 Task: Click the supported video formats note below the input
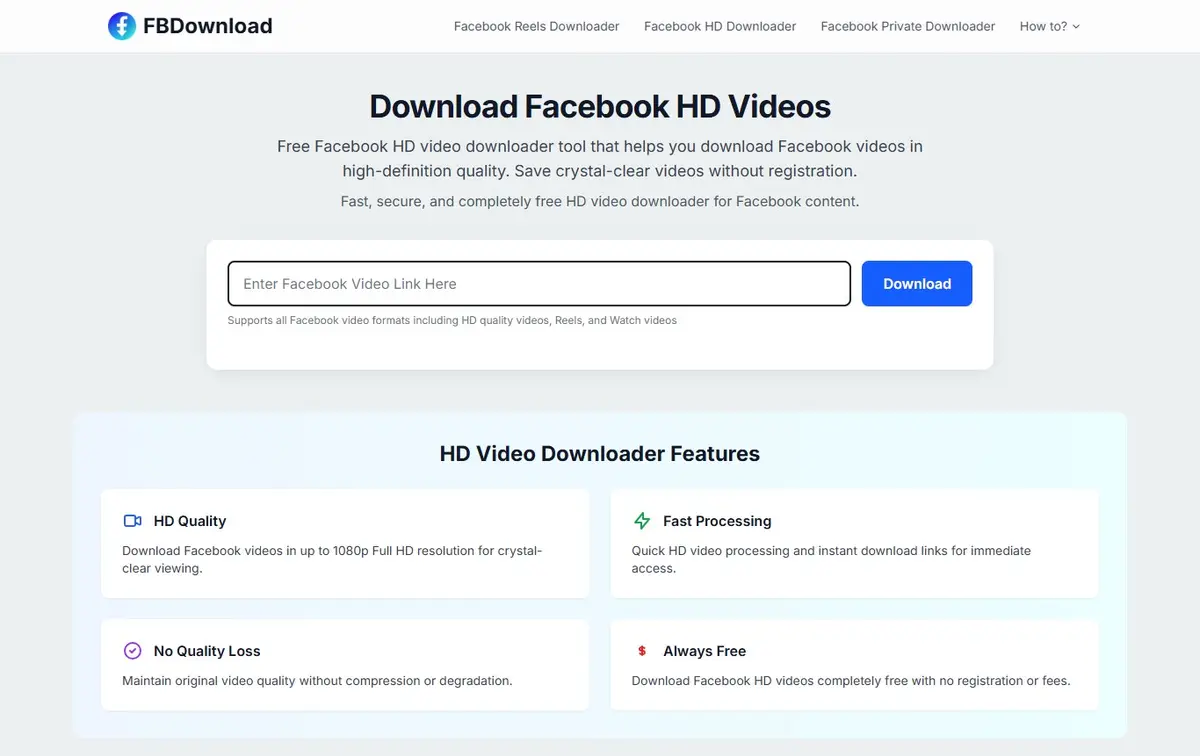pyautogui.click(x=452, y=320)
